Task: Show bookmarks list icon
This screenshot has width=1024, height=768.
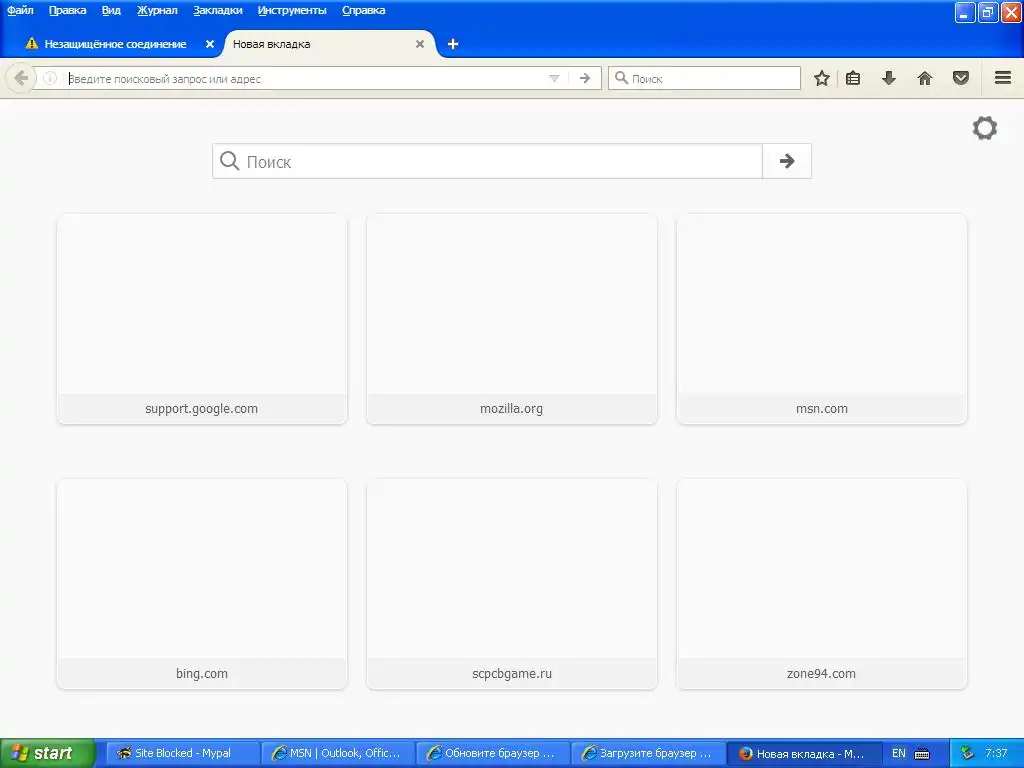Action: 853,78
